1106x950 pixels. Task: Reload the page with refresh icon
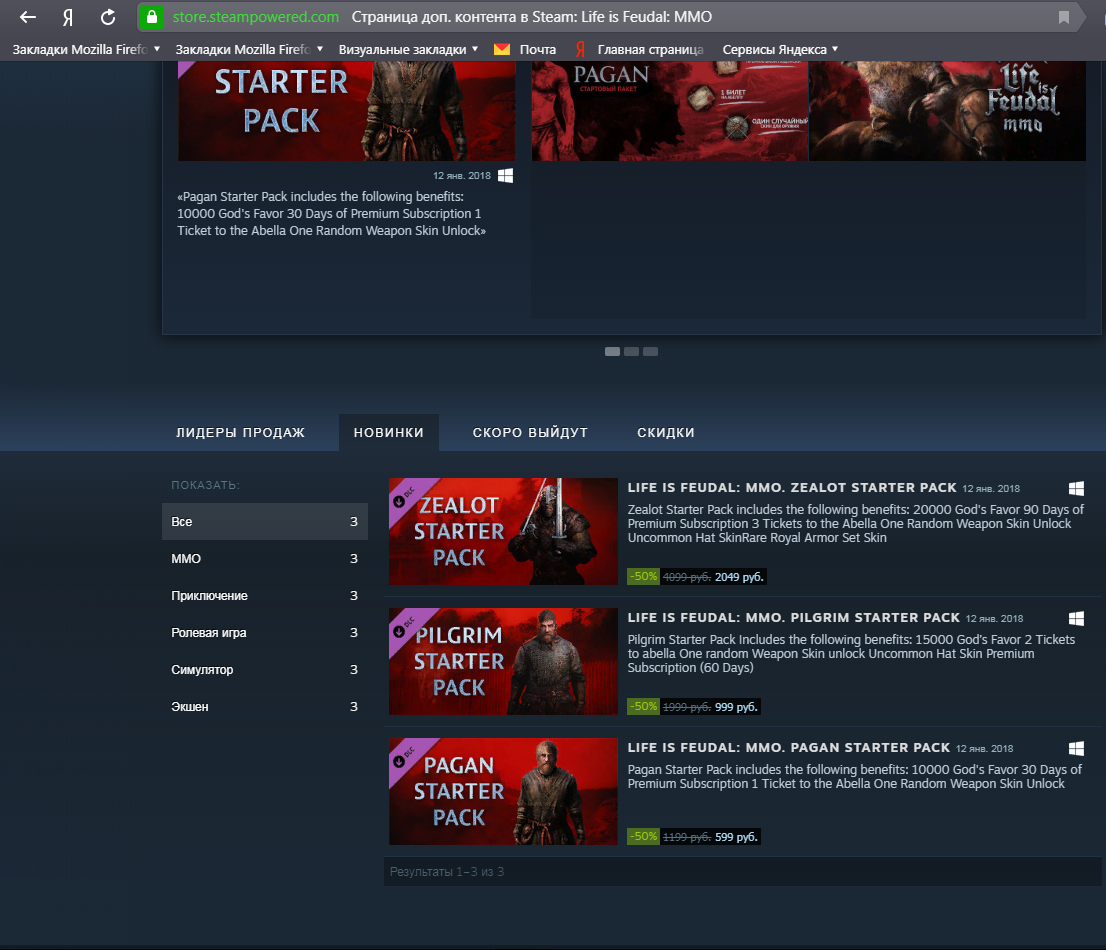(108, 17)
